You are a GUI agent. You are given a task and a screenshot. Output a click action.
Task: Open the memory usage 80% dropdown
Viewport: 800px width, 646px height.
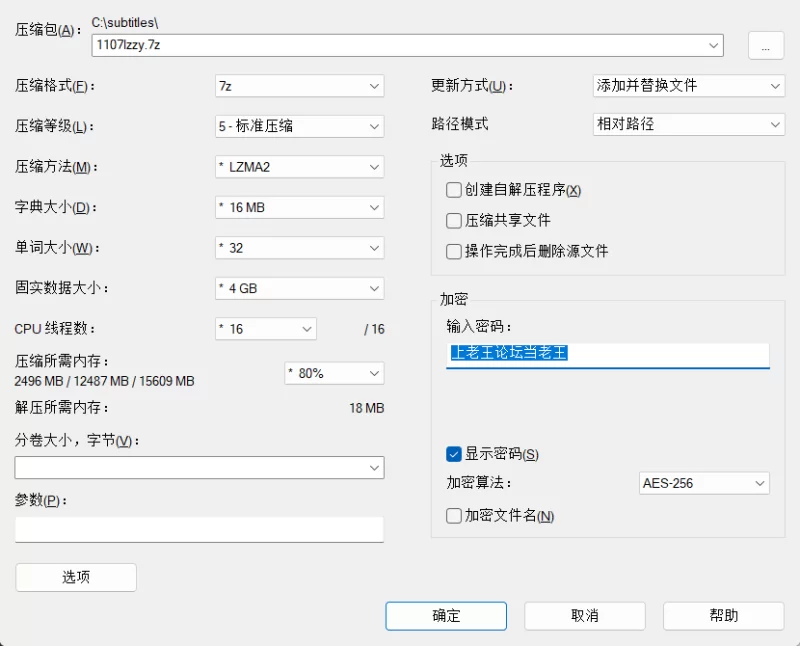click(334, 373)
